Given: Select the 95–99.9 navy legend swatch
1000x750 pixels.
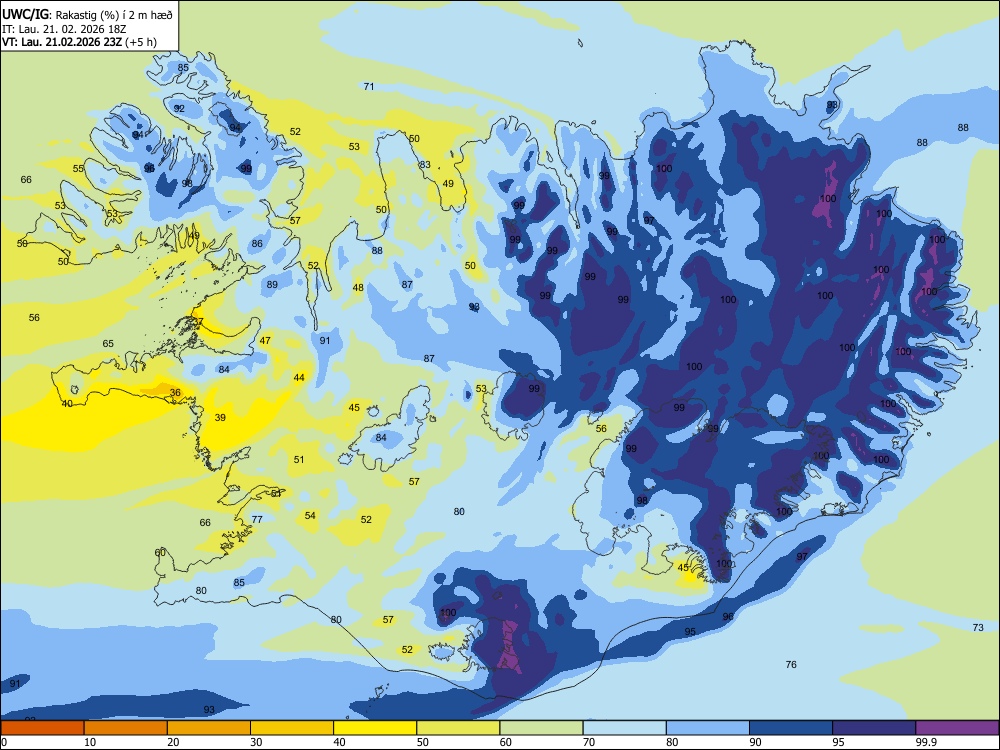Looking at the screenshot, I should (x=874, y=728).
